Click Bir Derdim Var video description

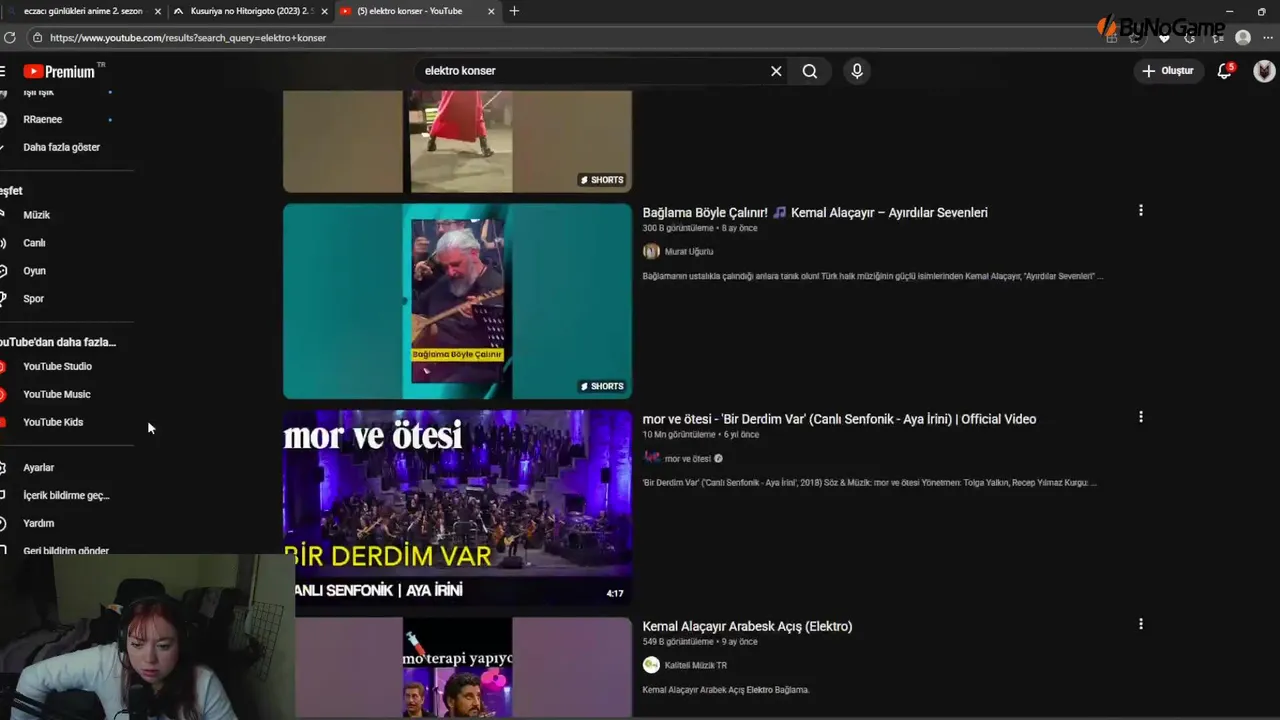pyautogui.click(x=870, y=483)
